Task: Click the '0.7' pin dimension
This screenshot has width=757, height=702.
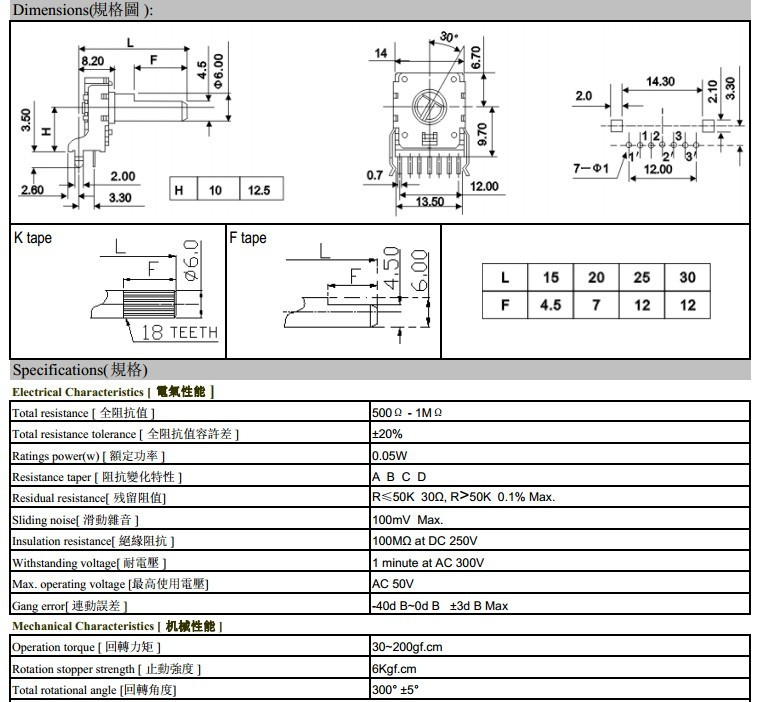Action: coord(375,175)
